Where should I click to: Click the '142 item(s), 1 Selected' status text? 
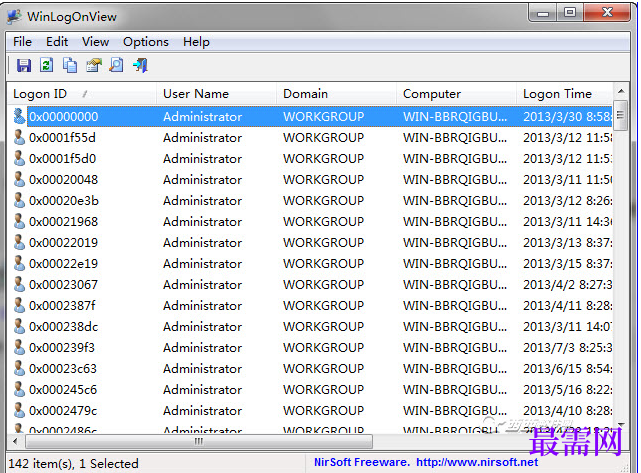pyautogui.click(x=73, y=464)
